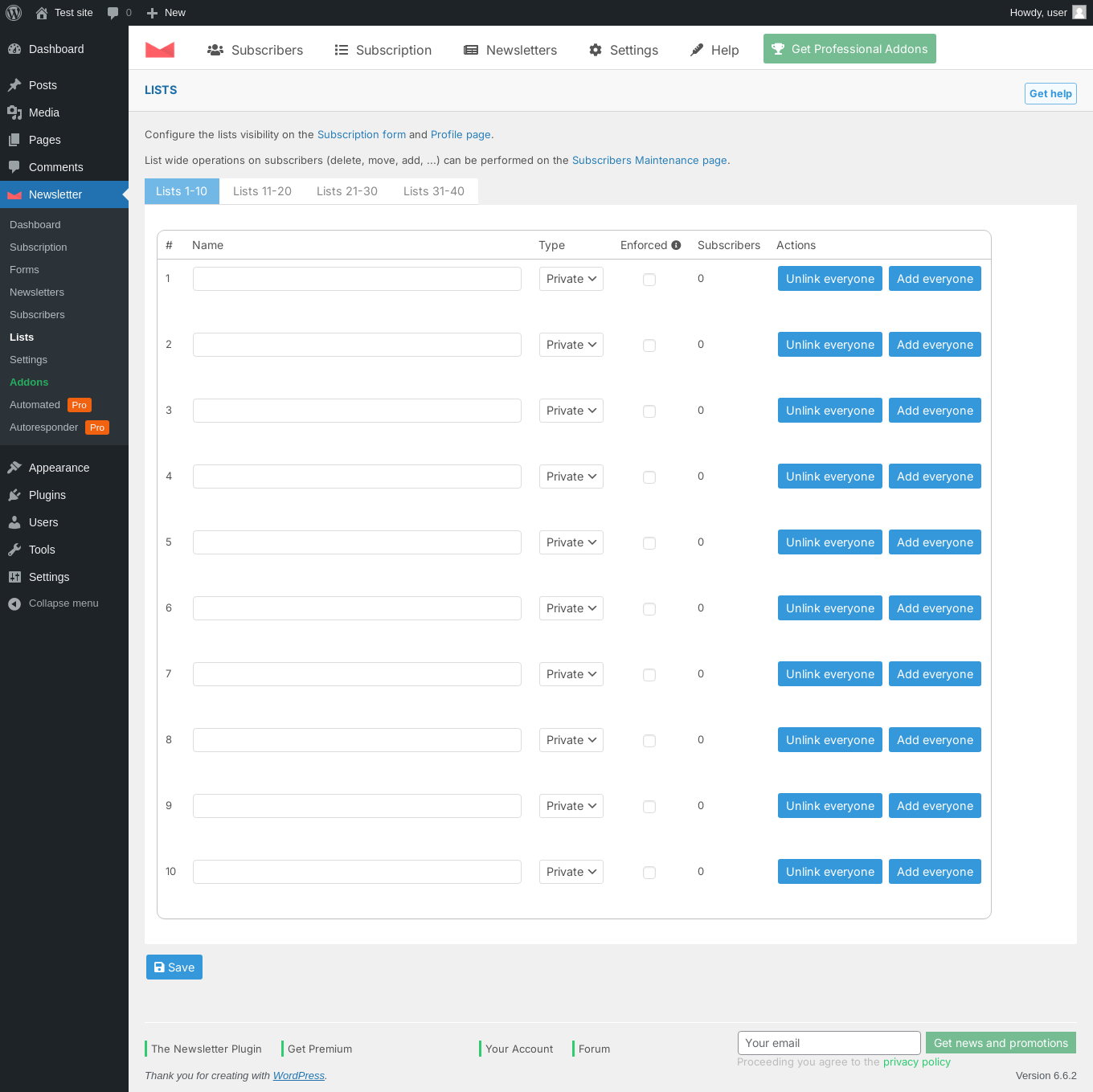Screen dimensions: 1093x1092
Task: Follow the Subscription form link
Action: tap(362, 134)
